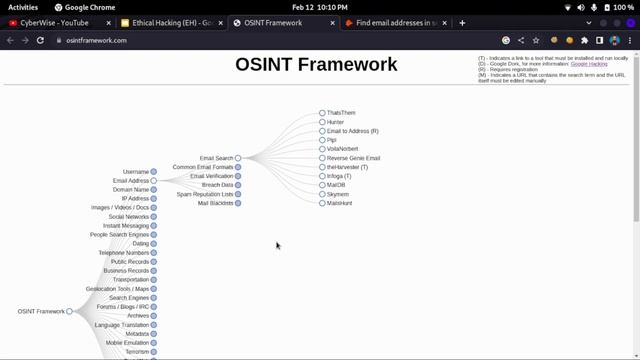Image resolution: width=640 pixels, height=360 pixels.
Task: Expand the Archives node
Action: click(153, 316)
